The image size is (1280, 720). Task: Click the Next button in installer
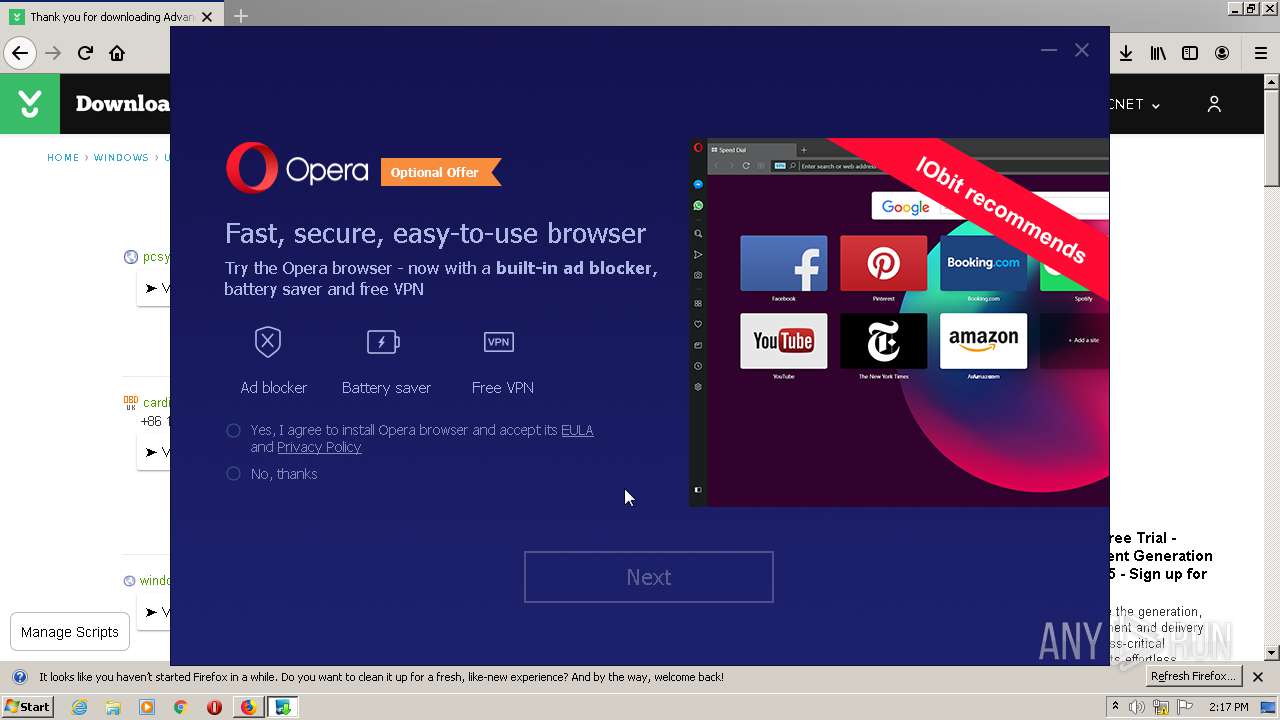(x=649, y=577)
